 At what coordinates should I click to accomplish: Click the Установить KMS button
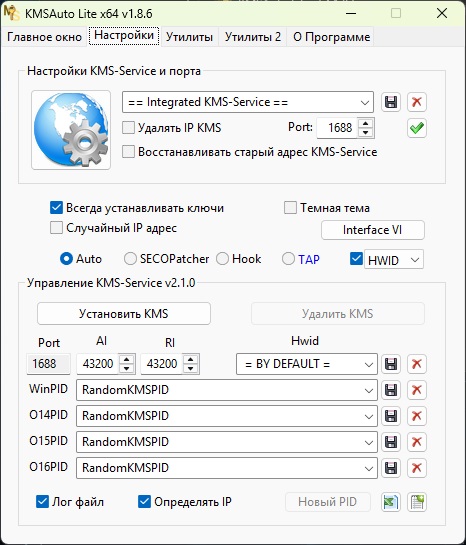pyautogui.click(x=124, y=314)
